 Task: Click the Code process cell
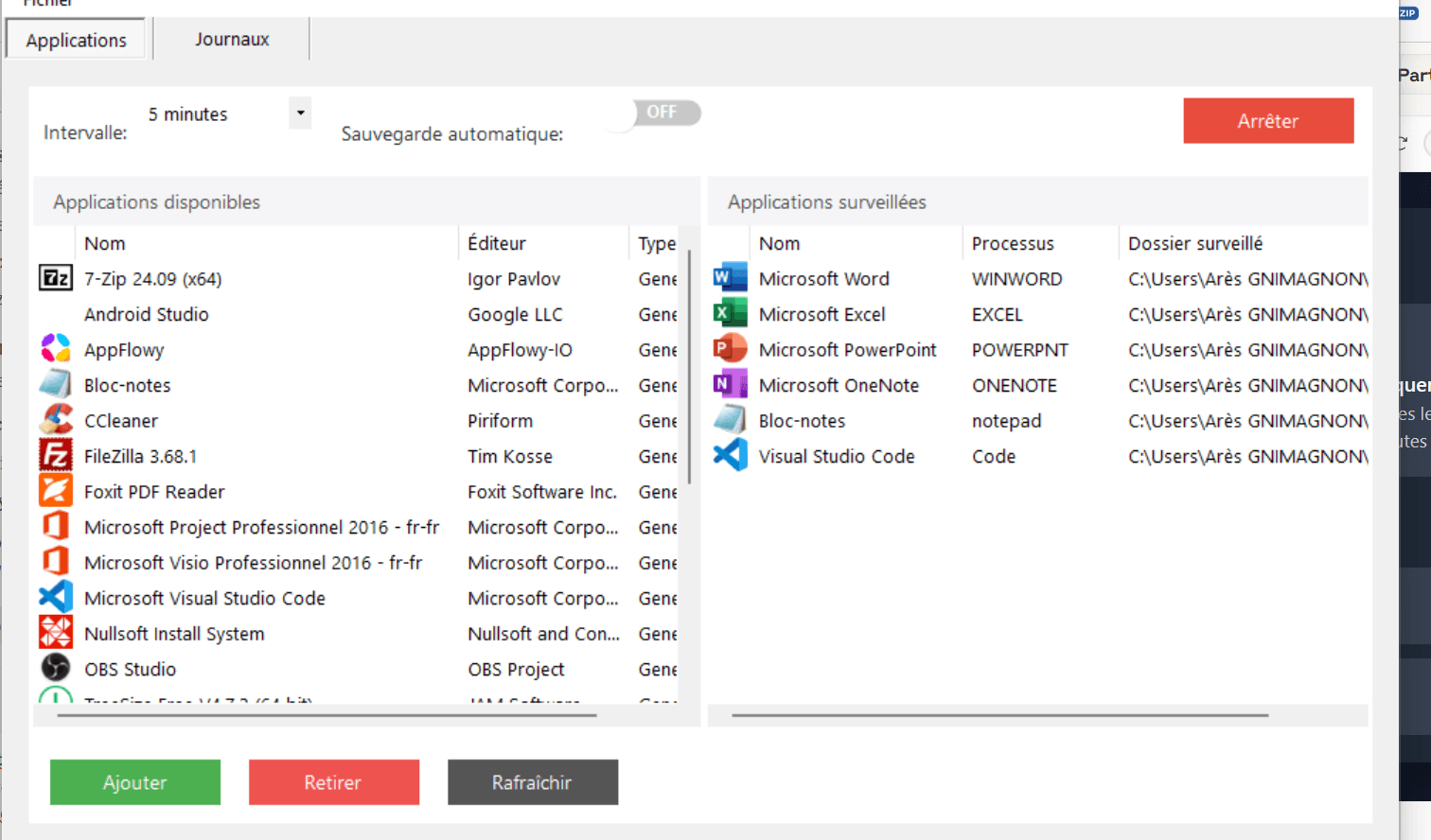(x=994, y=456)
